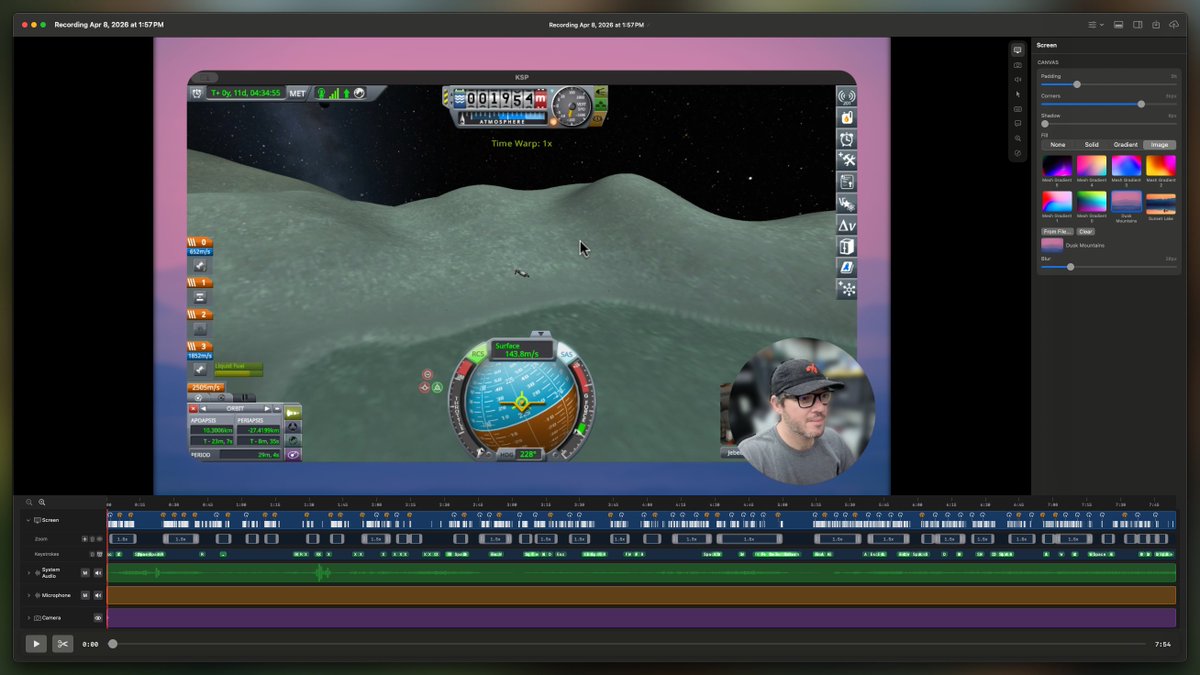Click the share/upload icon in title bar
The height and width of the screenshot is (675, 1200).
point(1156,24)
